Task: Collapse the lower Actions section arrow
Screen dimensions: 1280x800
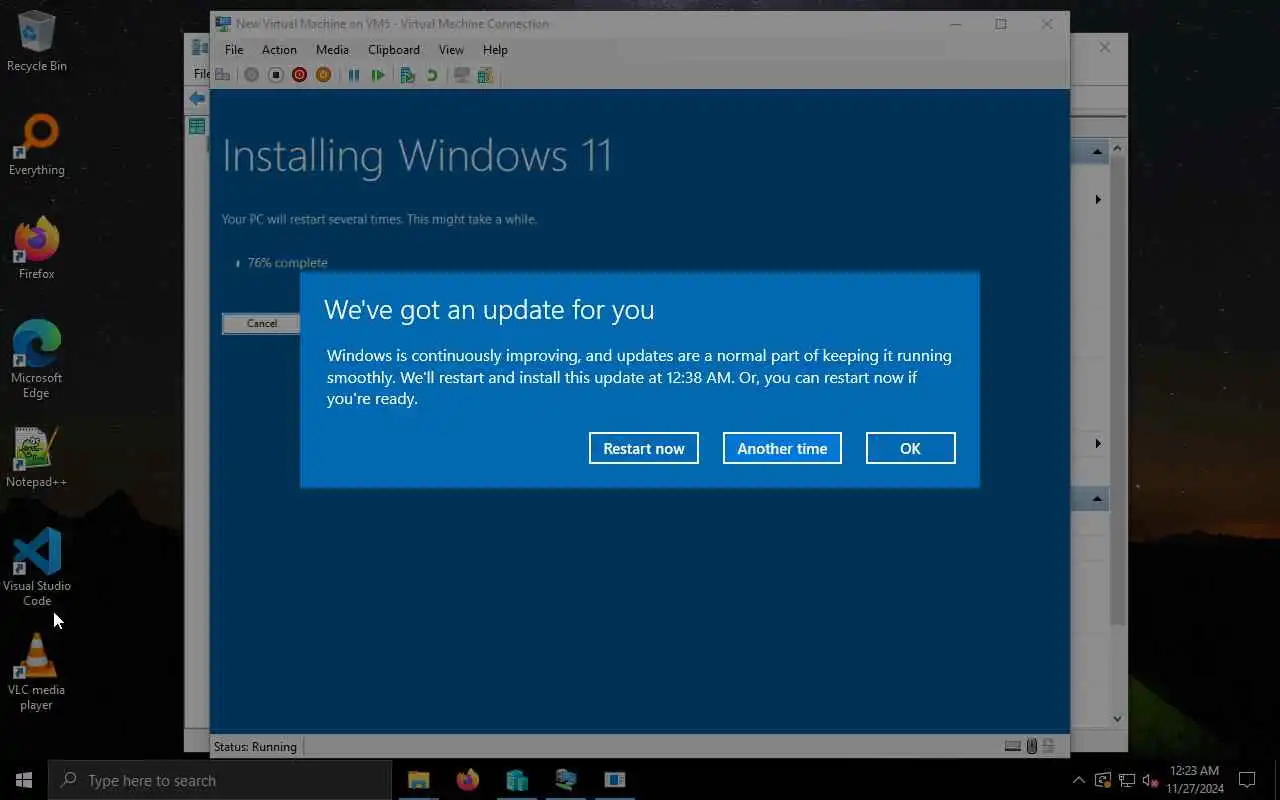Action: point(1097,498)
